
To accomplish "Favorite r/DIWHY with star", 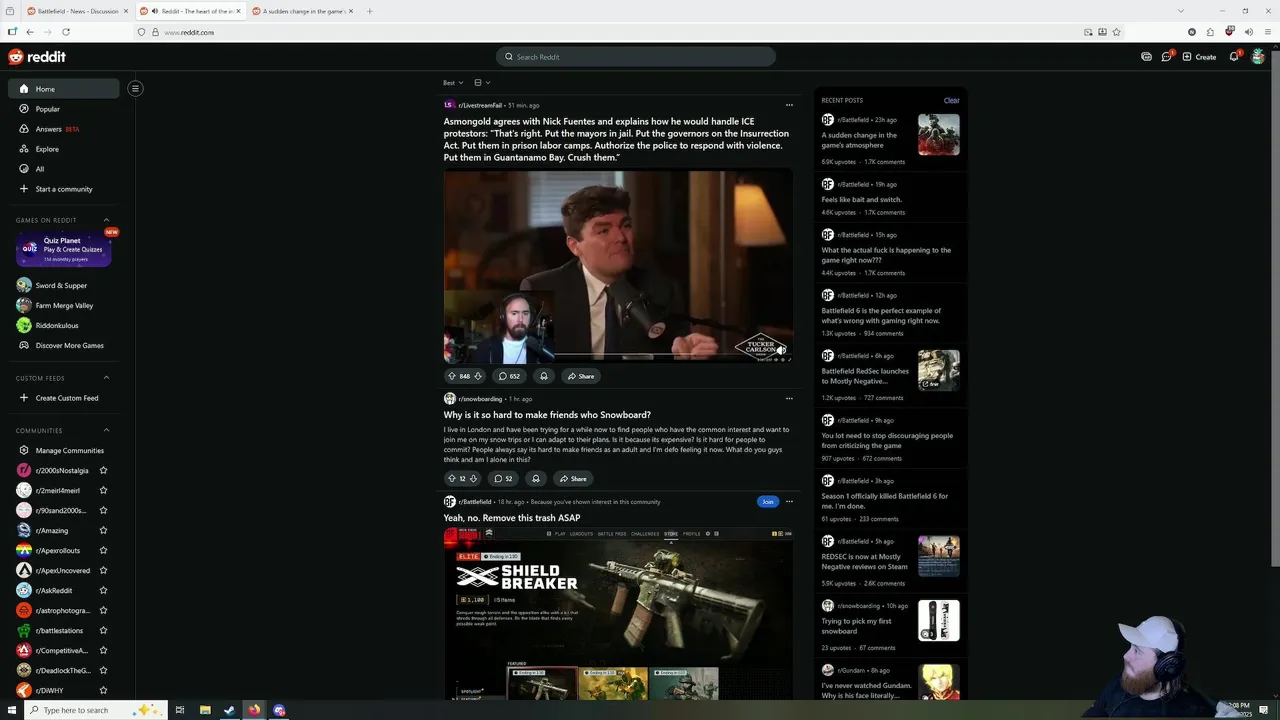I will [103, 691].
